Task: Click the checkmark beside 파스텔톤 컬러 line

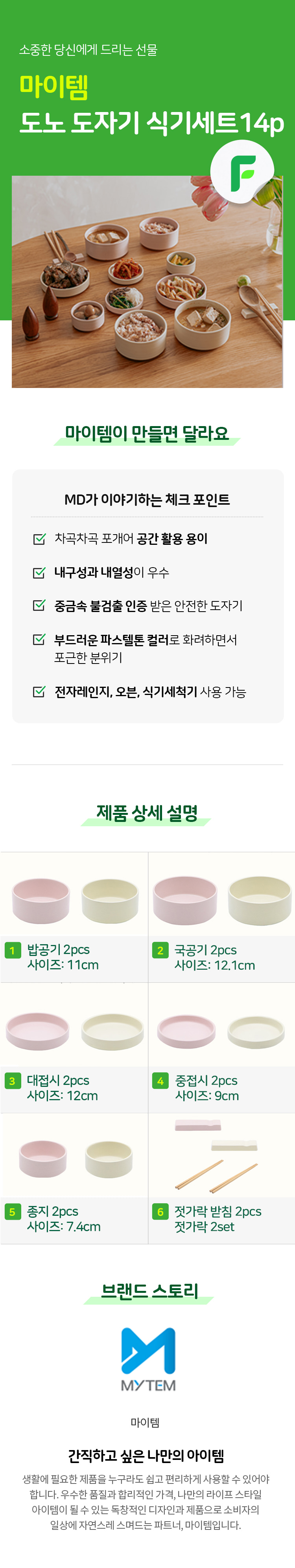Action: pyautogui.click(x=39, y=639)
